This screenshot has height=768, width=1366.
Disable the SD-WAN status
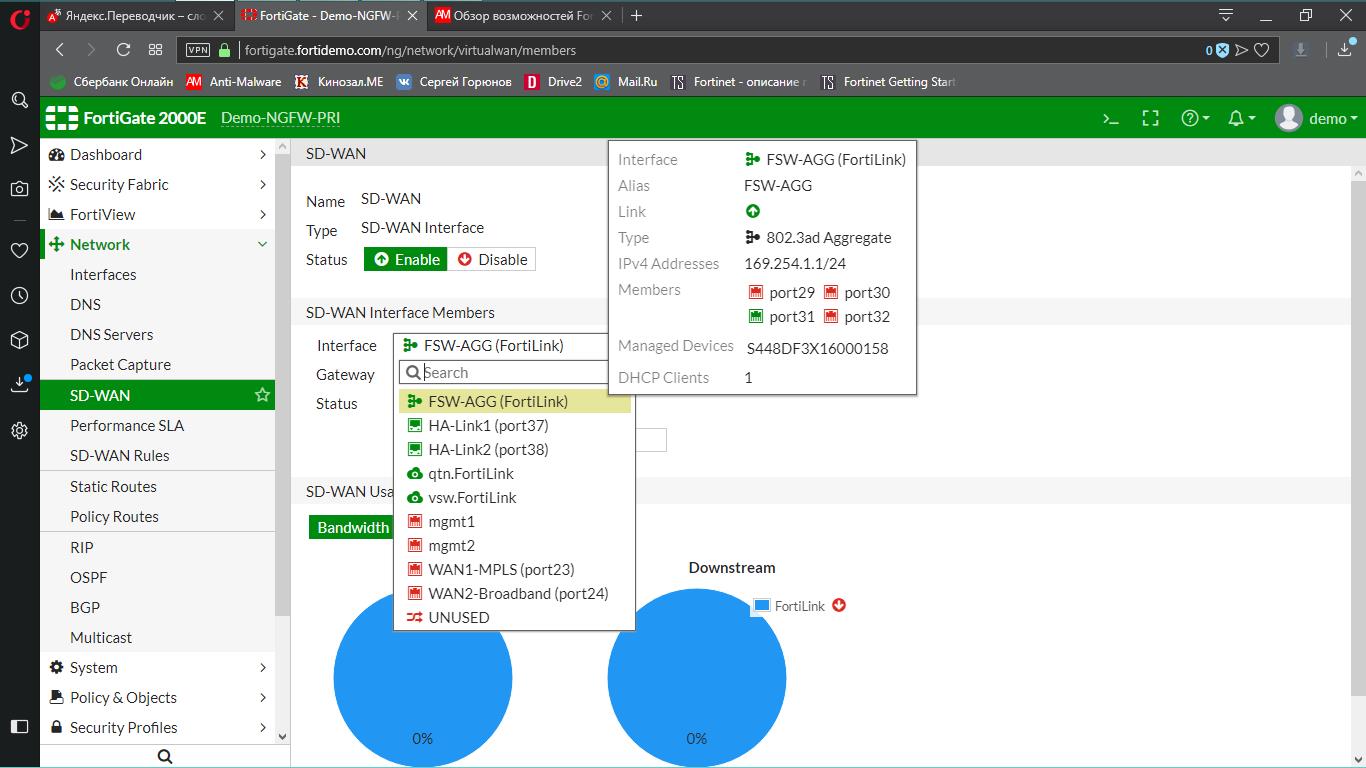click(x=492, y=259)
